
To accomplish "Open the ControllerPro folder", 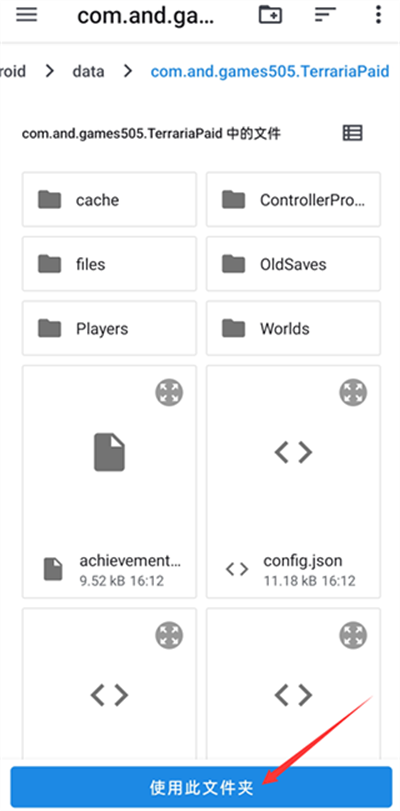I will (293, 200).
